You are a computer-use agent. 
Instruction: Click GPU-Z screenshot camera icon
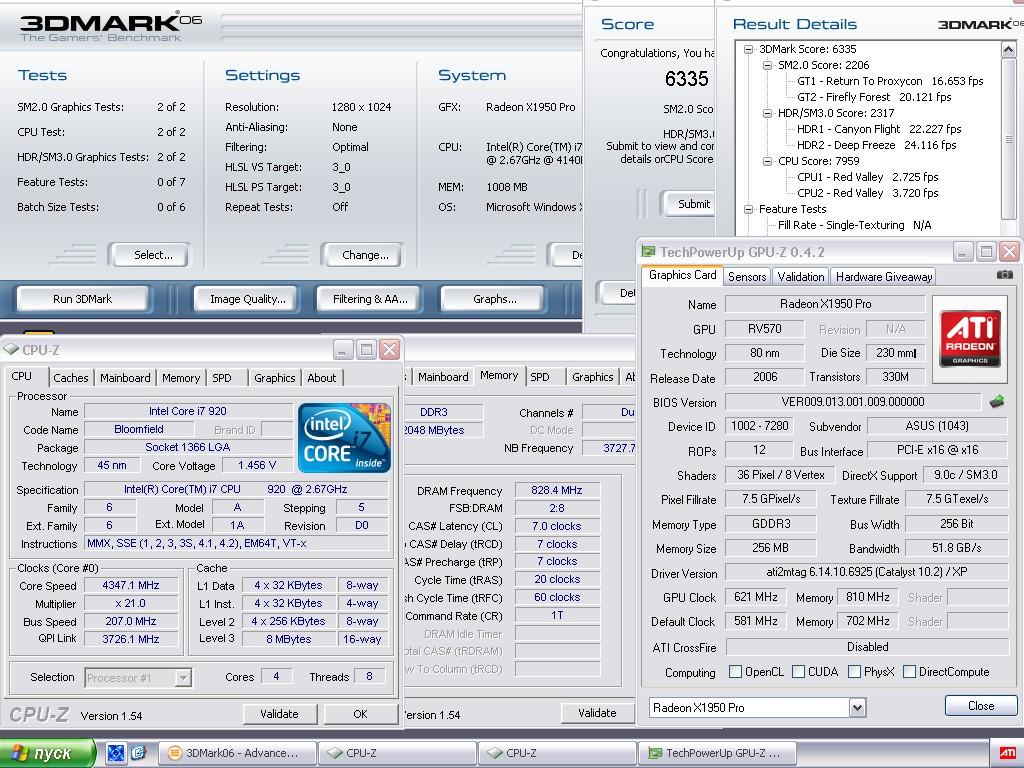point(1004,275)
